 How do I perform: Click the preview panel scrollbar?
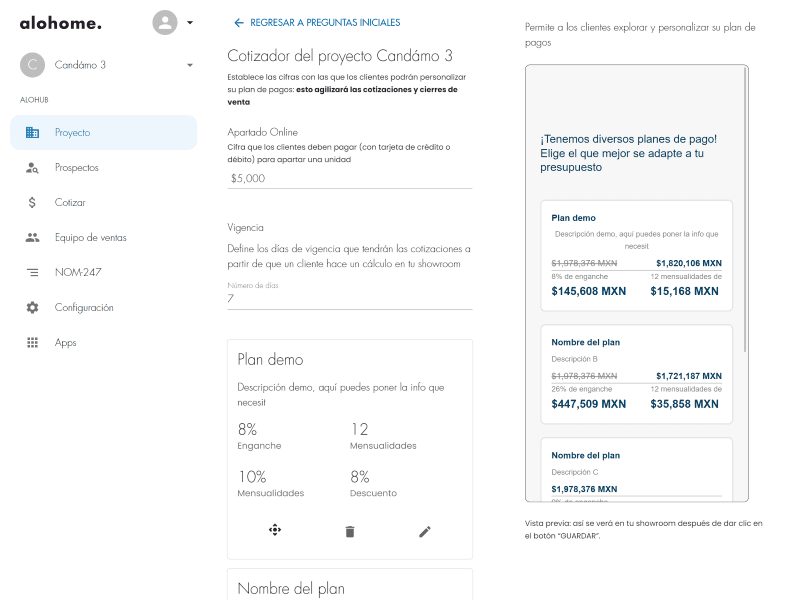tap(745, 209)
